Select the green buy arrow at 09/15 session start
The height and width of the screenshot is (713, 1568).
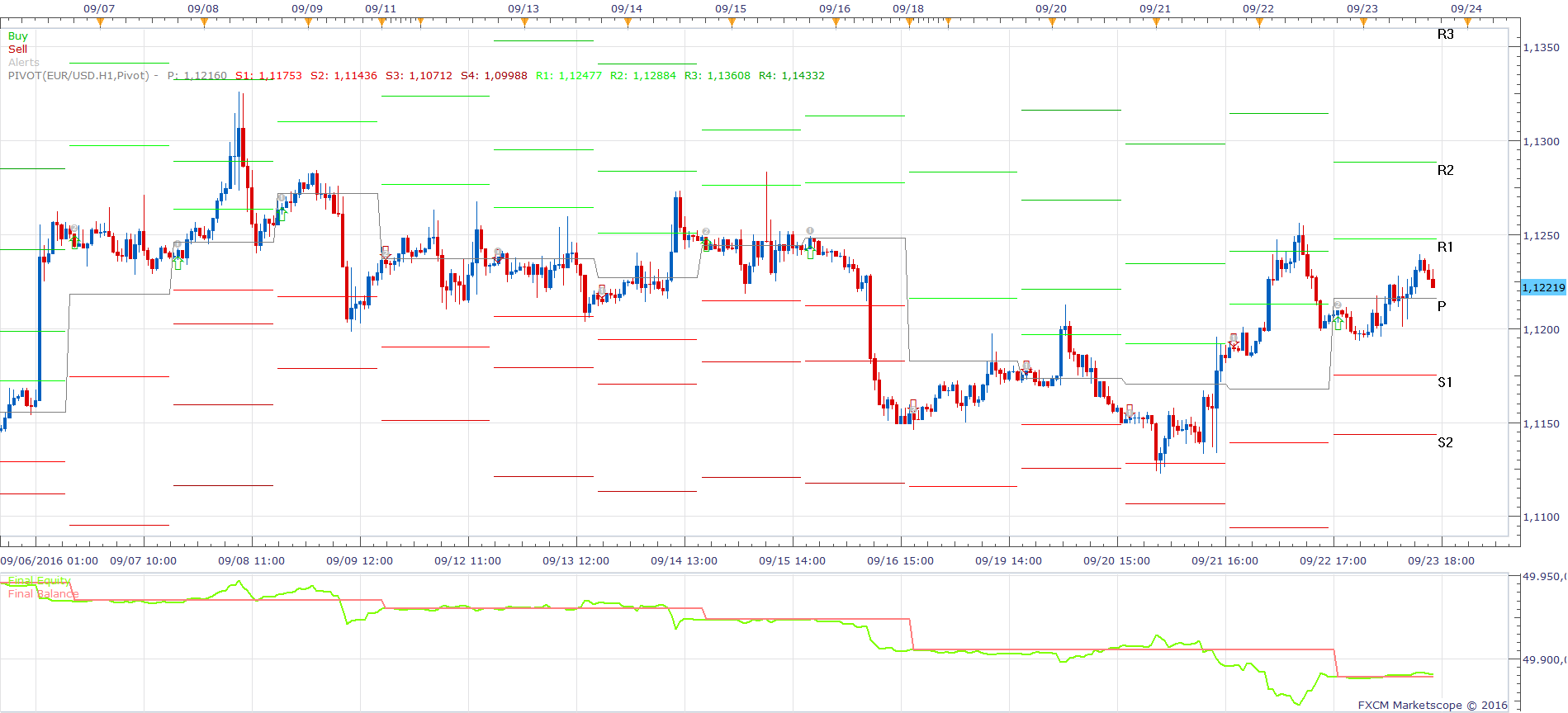[x=706, y=244]
